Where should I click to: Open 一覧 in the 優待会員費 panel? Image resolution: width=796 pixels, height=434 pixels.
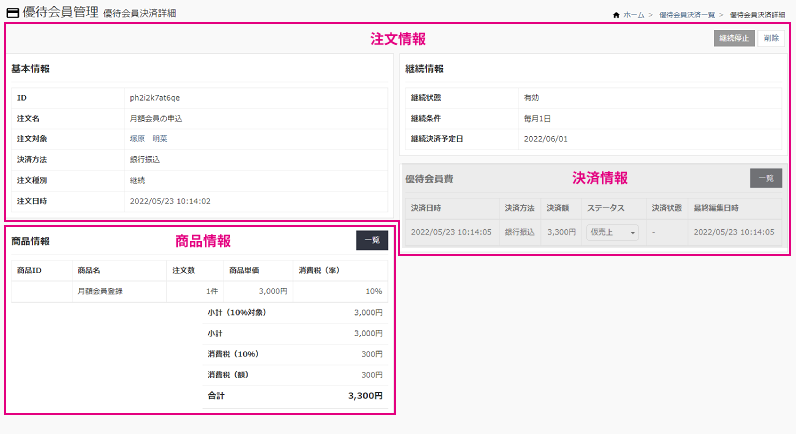765,178
